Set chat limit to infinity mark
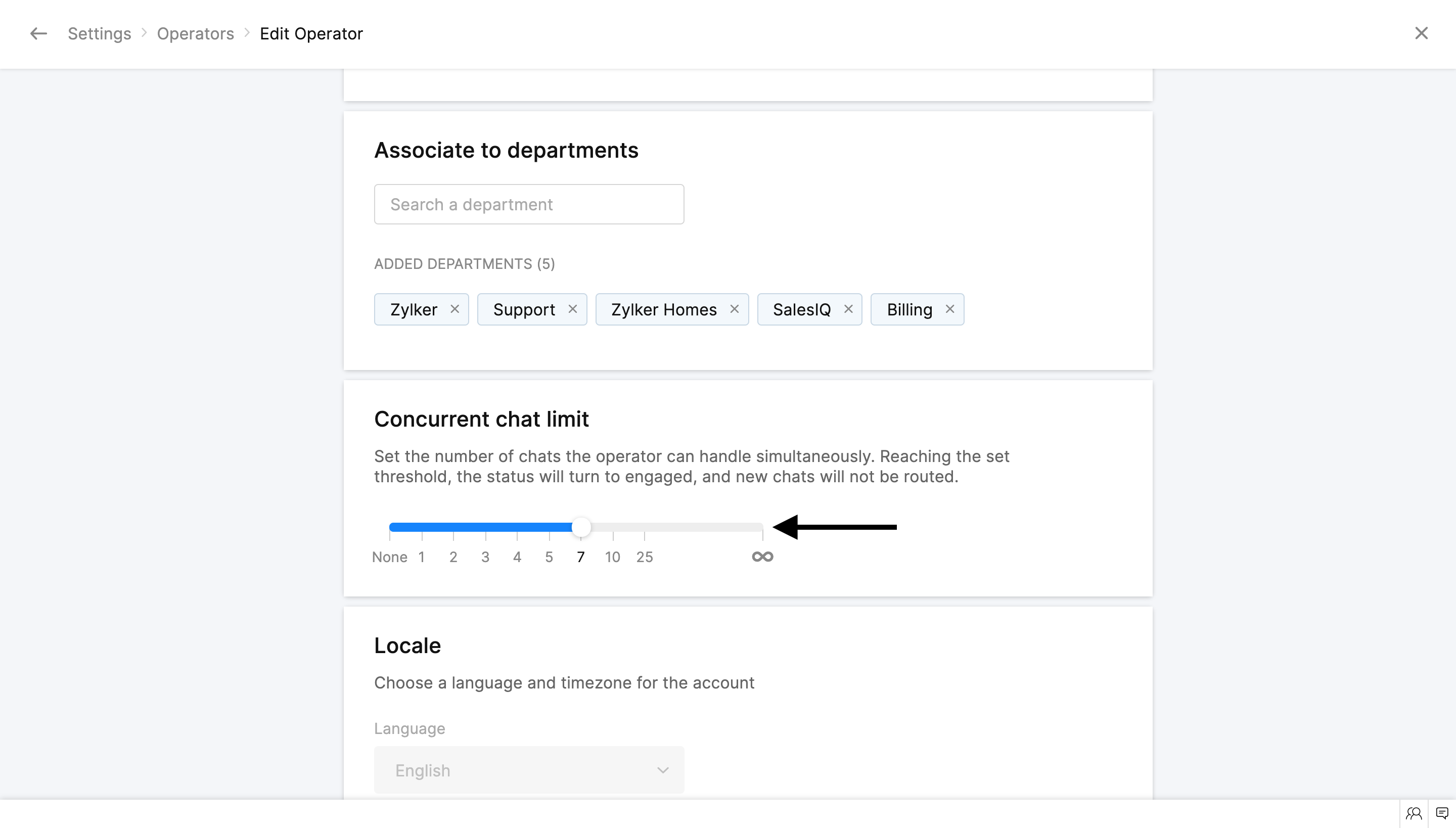Screen dimensions: 1456x828 tap(762, 528)
